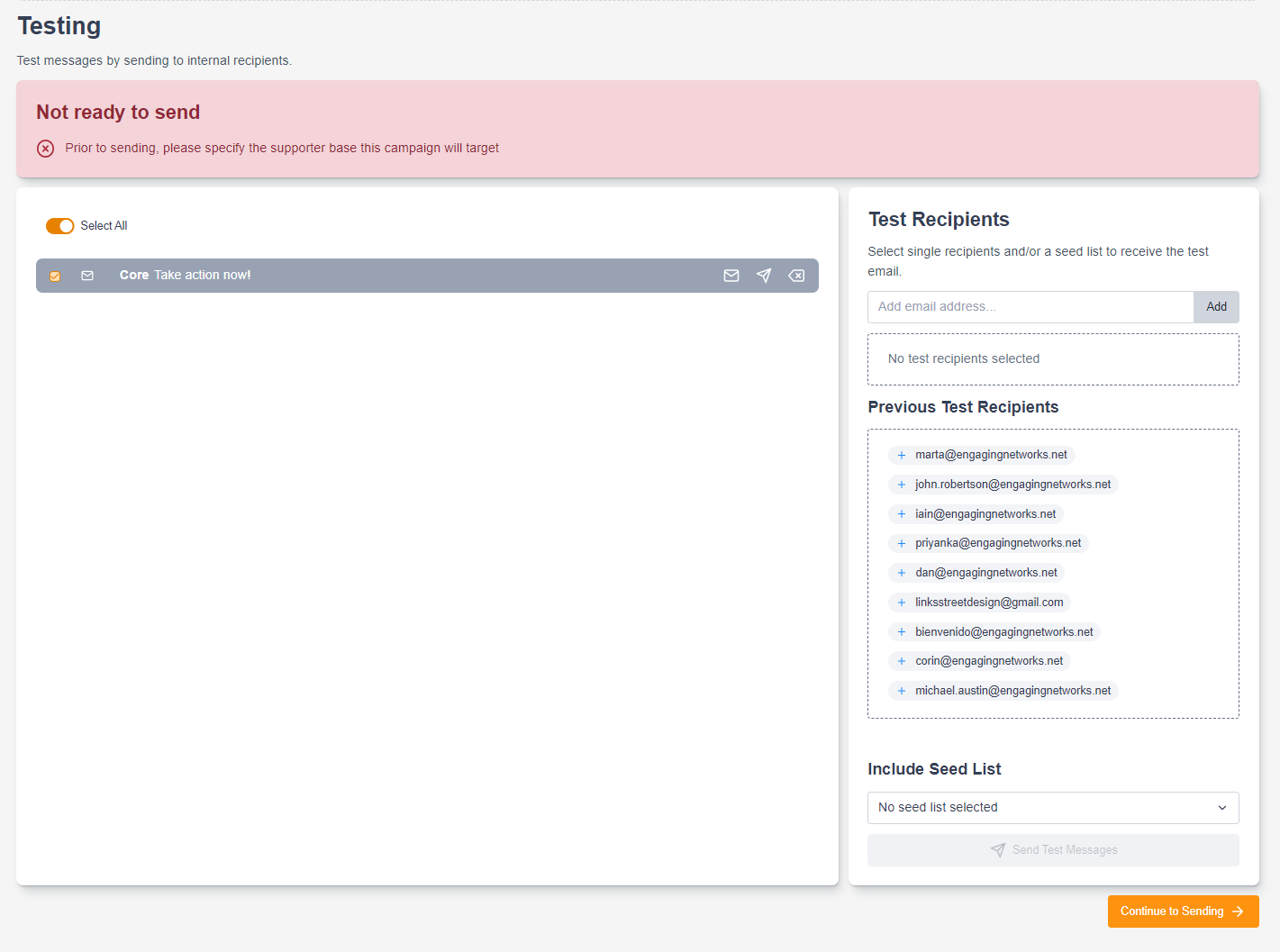Uncheck the Core Take action now message
Image resolution: width=1280 pixels, height=952 pixels.
[x=55, y=275]
